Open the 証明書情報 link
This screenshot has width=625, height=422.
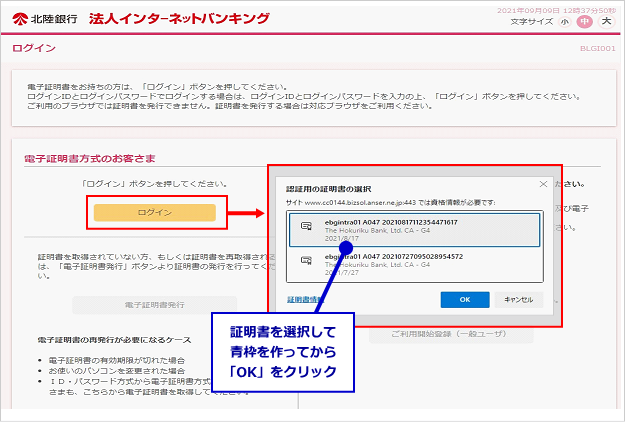point(305,299)
